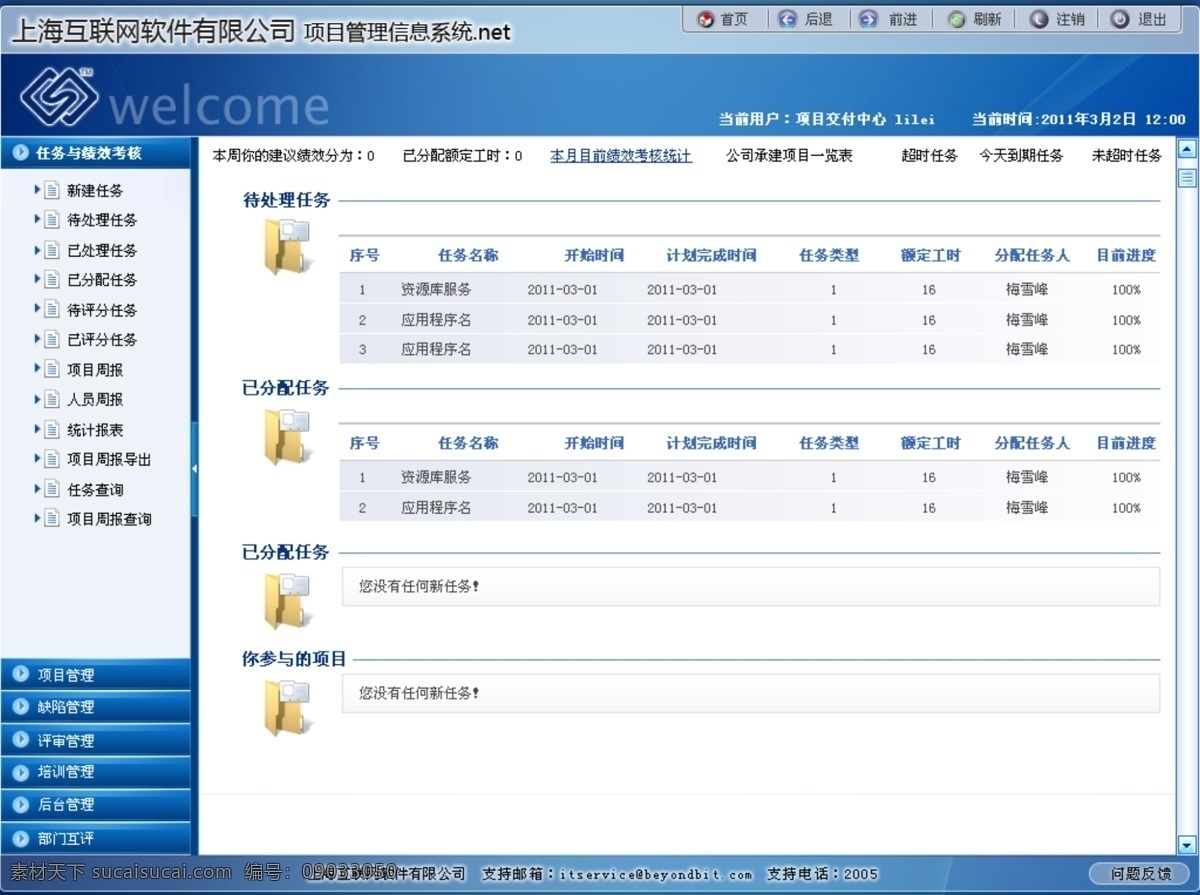
Task: Click document icon next to 人员周报
Action: (52, 399)
